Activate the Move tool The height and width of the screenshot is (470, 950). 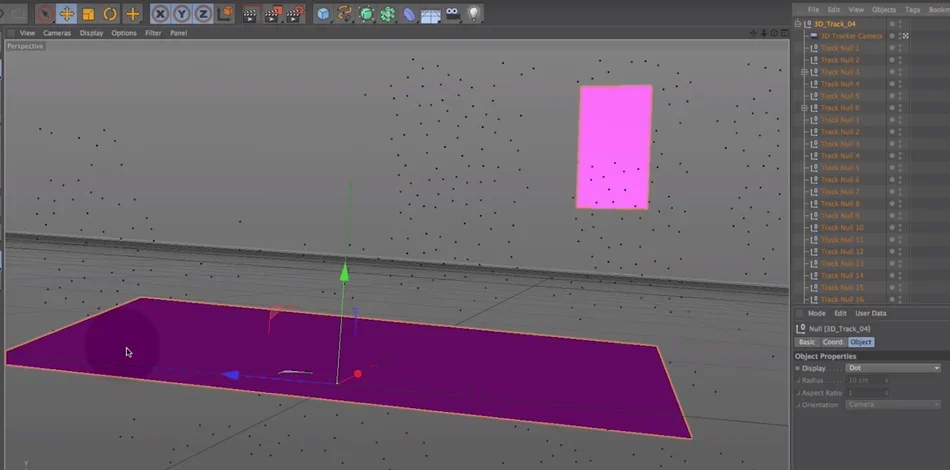tap(67, 13)
